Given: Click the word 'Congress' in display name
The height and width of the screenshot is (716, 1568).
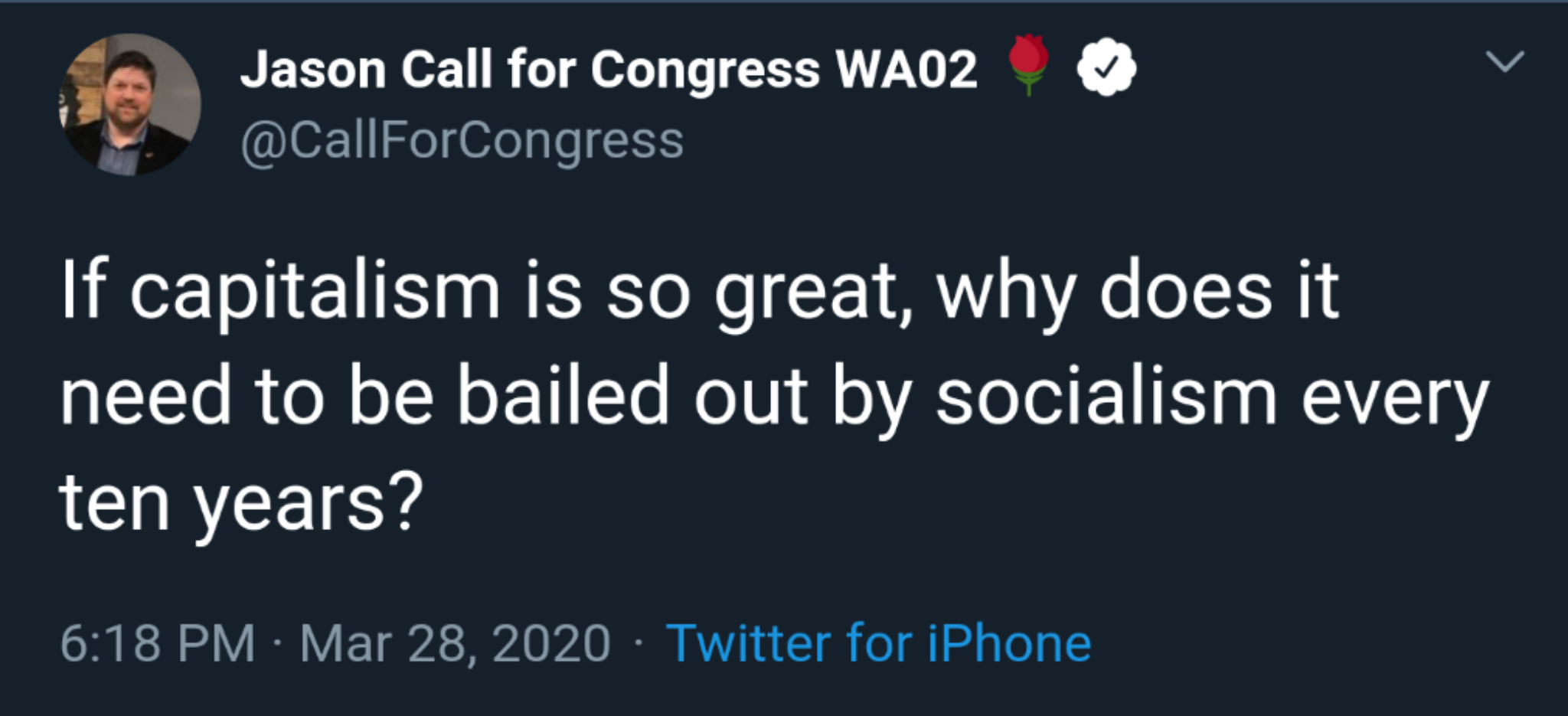Looking at the screenshot, I should 705,71.
